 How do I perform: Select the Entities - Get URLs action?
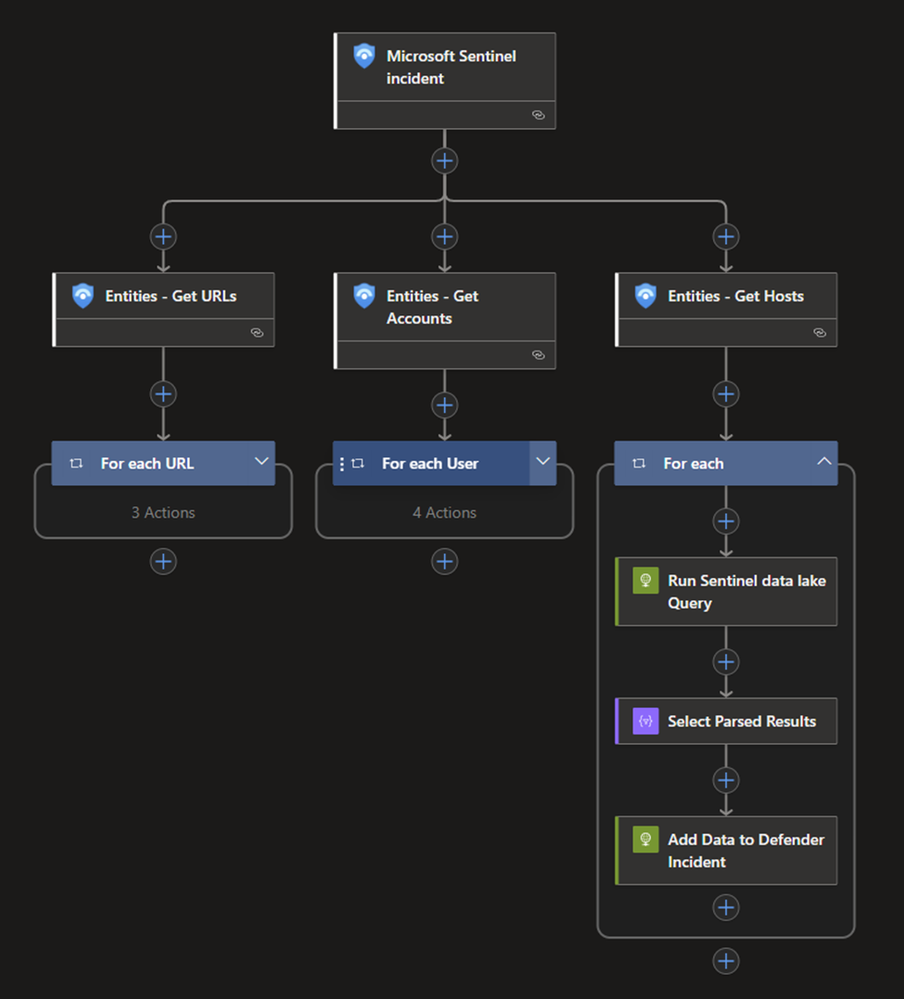tap(163, 310)
